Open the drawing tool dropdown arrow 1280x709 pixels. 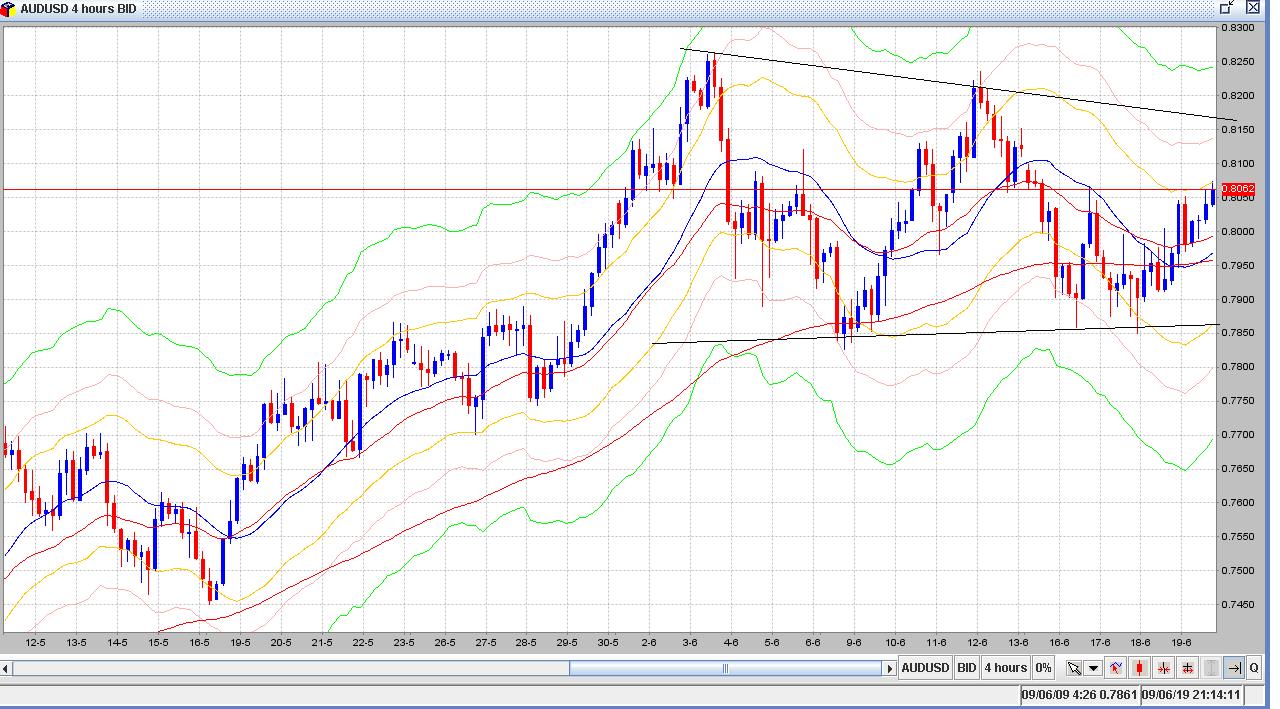[x=1093, y=668]
